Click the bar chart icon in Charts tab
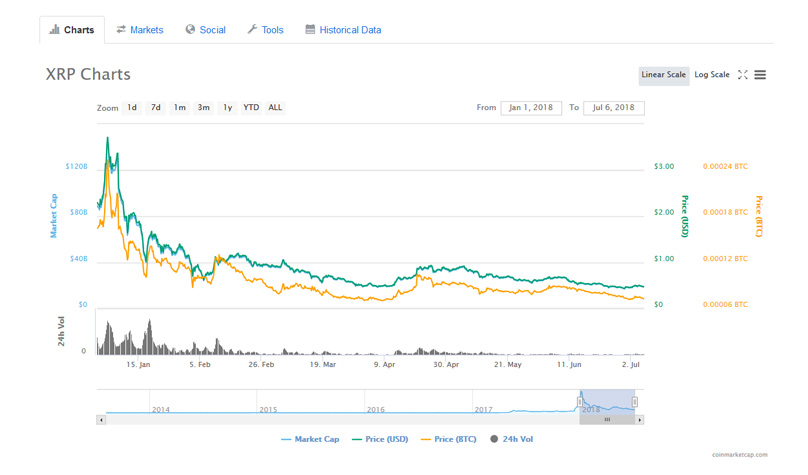Viewport: 808px width, 475px height. click(x=54, y=29)
